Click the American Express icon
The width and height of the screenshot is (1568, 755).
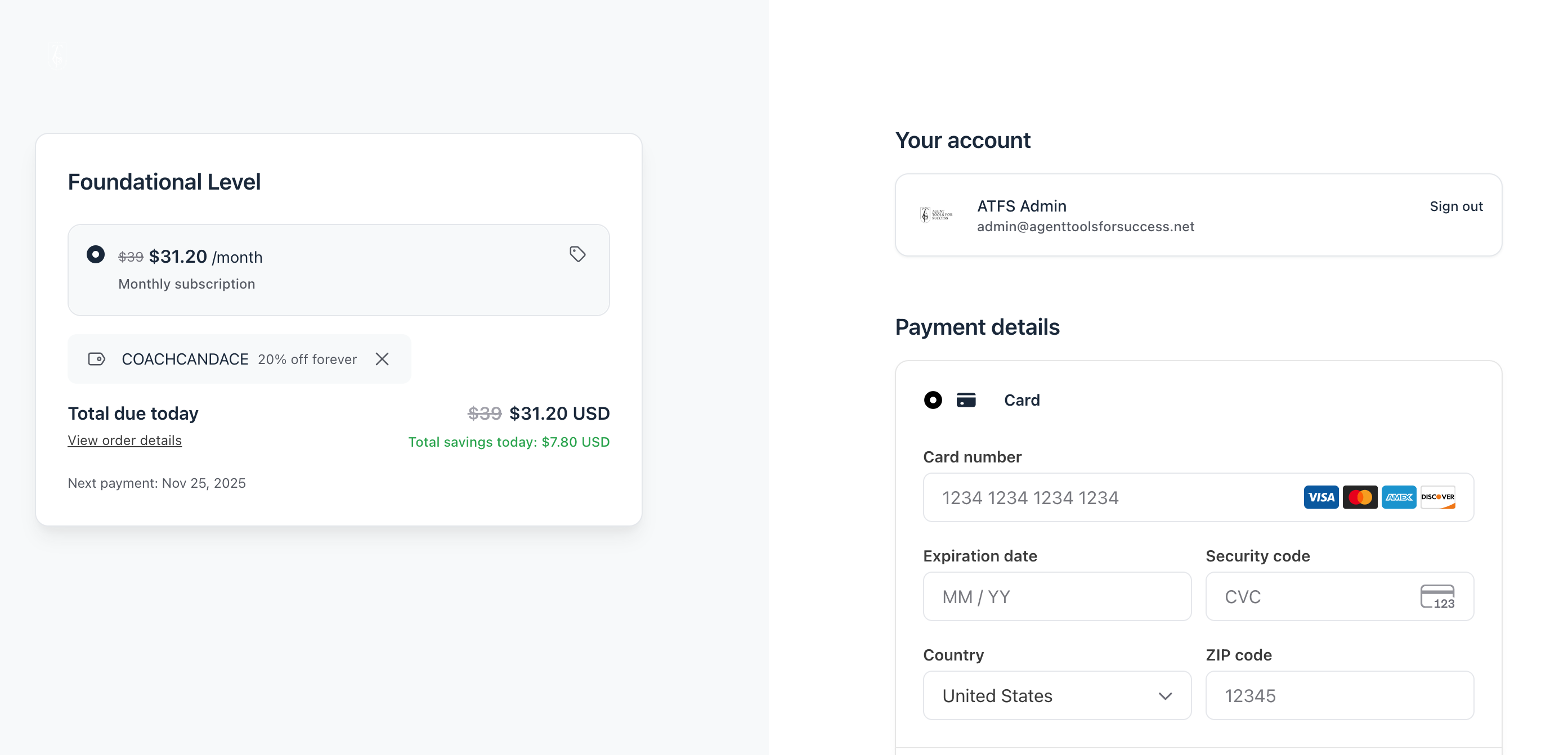[1398, 497]
